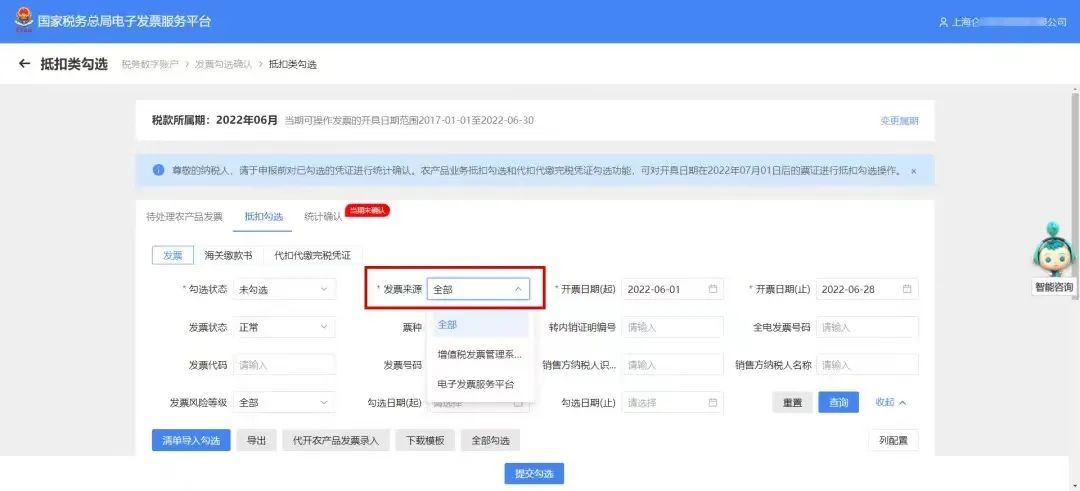1080x491 pixels.
Task: Open the 勾选状态 dropdown
Action: (284, 289)
